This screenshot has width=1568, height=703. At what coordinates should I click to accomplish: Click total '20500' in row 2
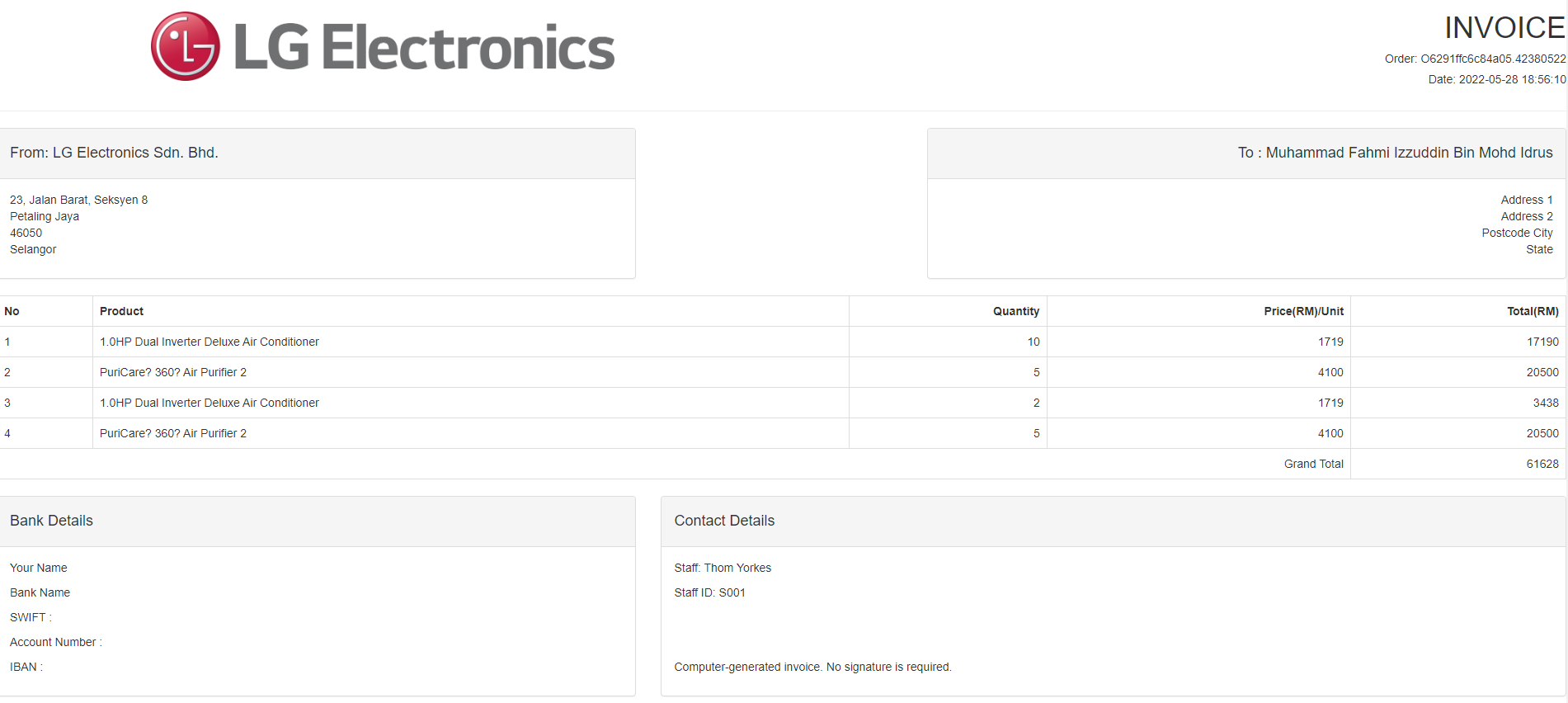(1542, 372)
